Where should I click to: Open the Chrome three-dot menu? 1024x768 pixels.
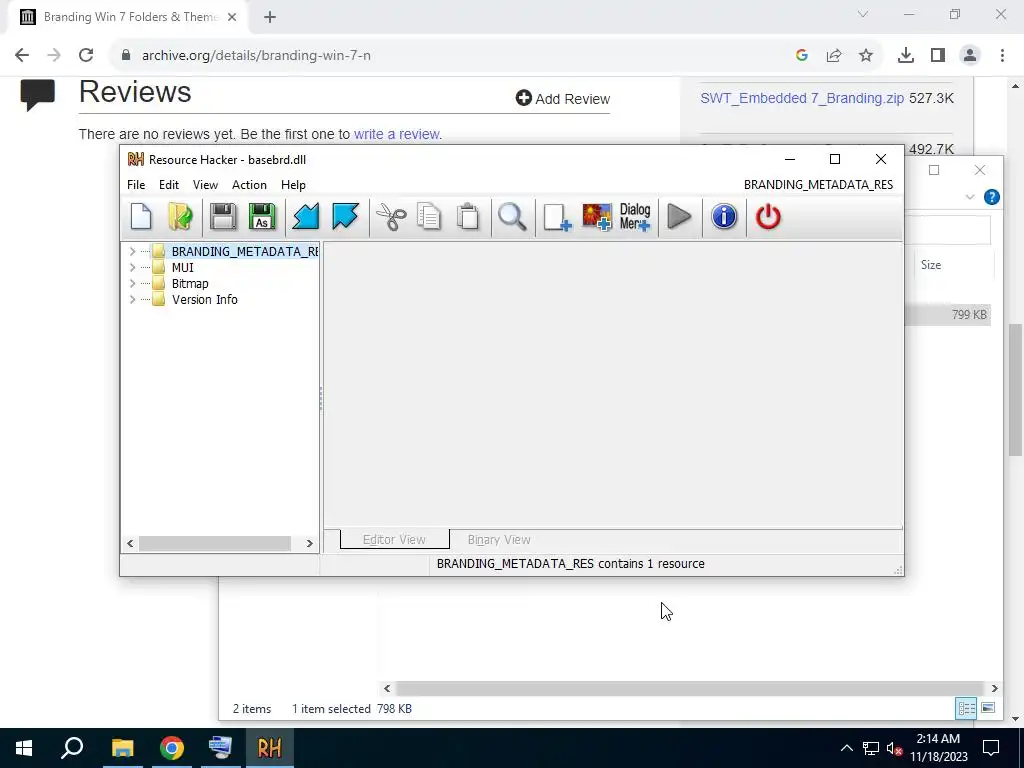1002,55
